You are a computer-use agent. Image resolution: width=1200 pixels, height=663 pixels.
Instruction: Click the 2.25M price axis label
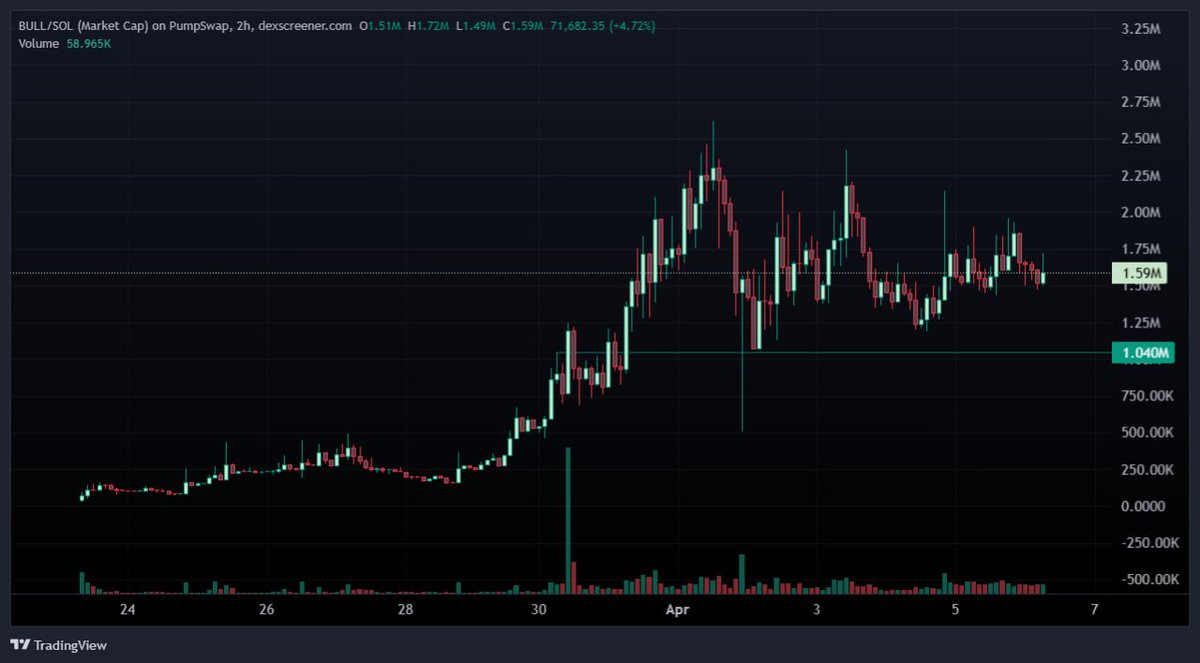click(1141, 176)
